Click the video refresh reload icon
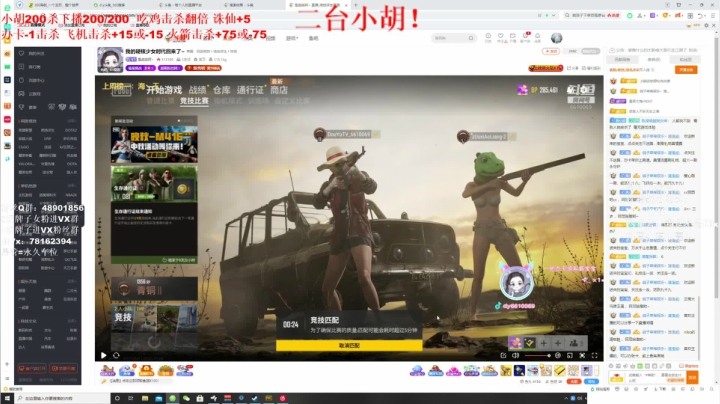Viewport: 720px width, 404px height. click(x=116, y=355)
